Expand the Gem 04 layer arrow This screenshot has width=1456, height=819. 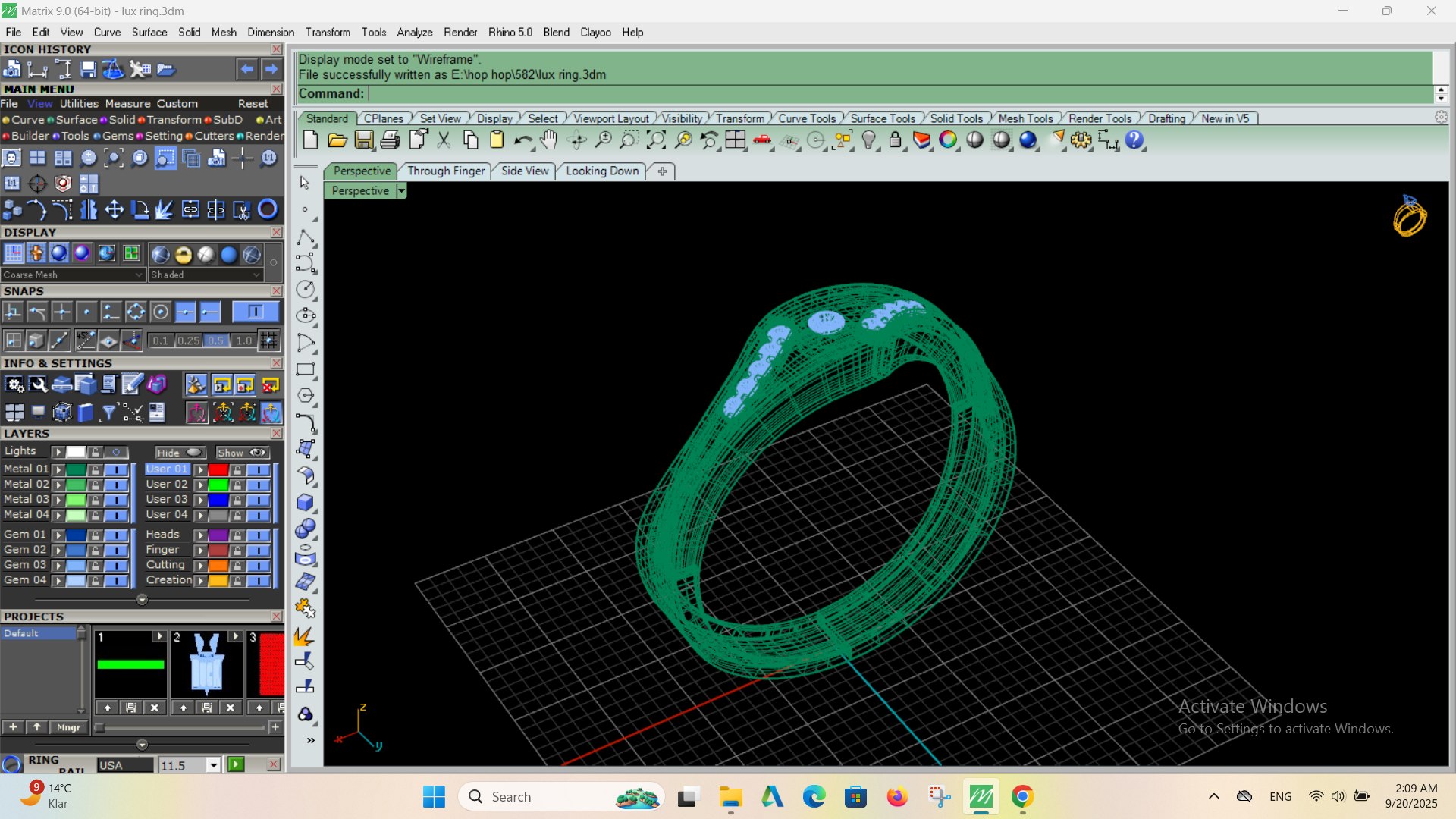pyautogui.click(x=58, y=581)
